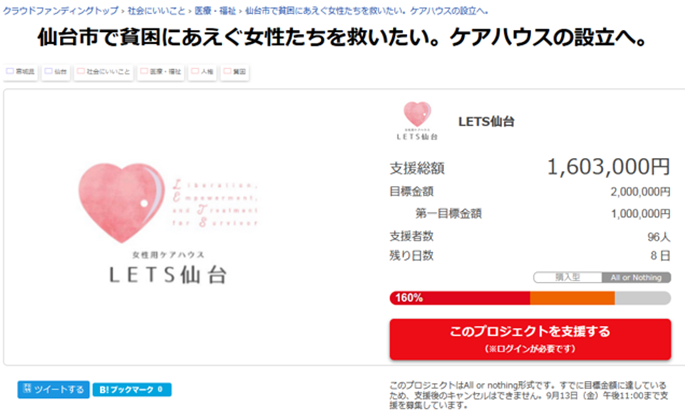
Task: Select the 貧困 tag
Action: tap(235, 72)
